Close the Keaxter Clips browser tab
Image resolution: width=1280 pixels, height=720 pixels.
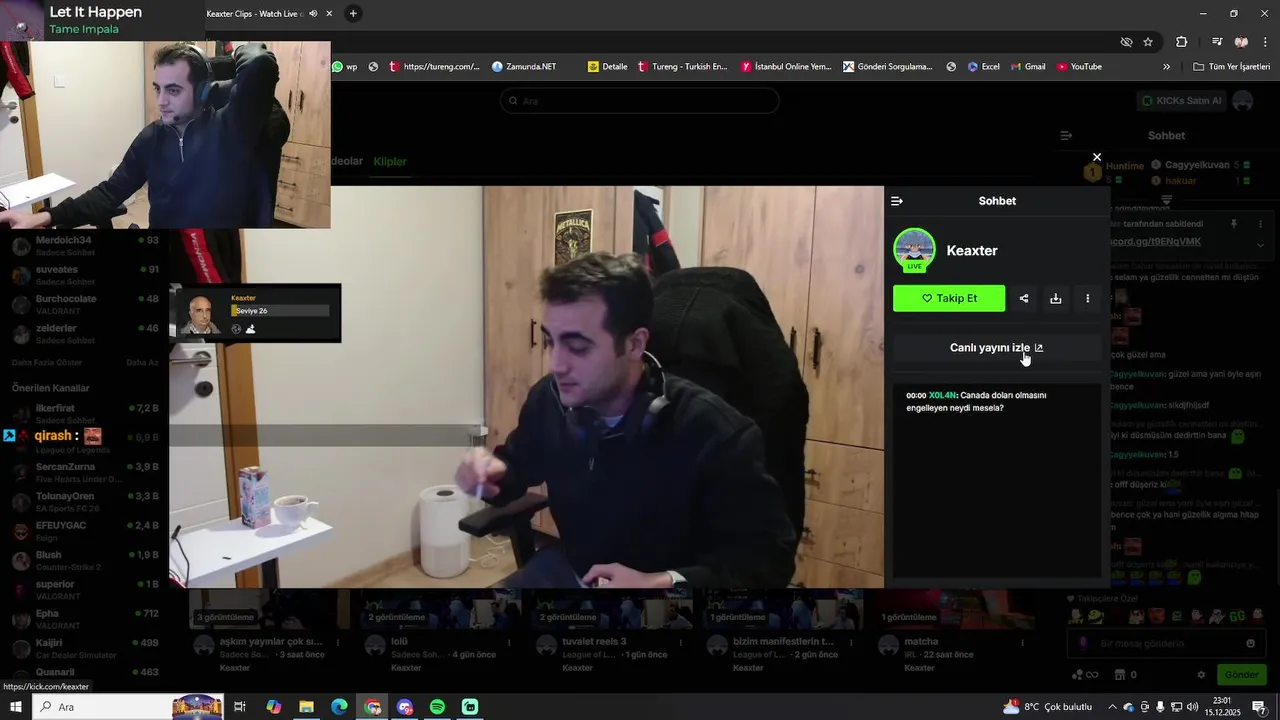329,14
